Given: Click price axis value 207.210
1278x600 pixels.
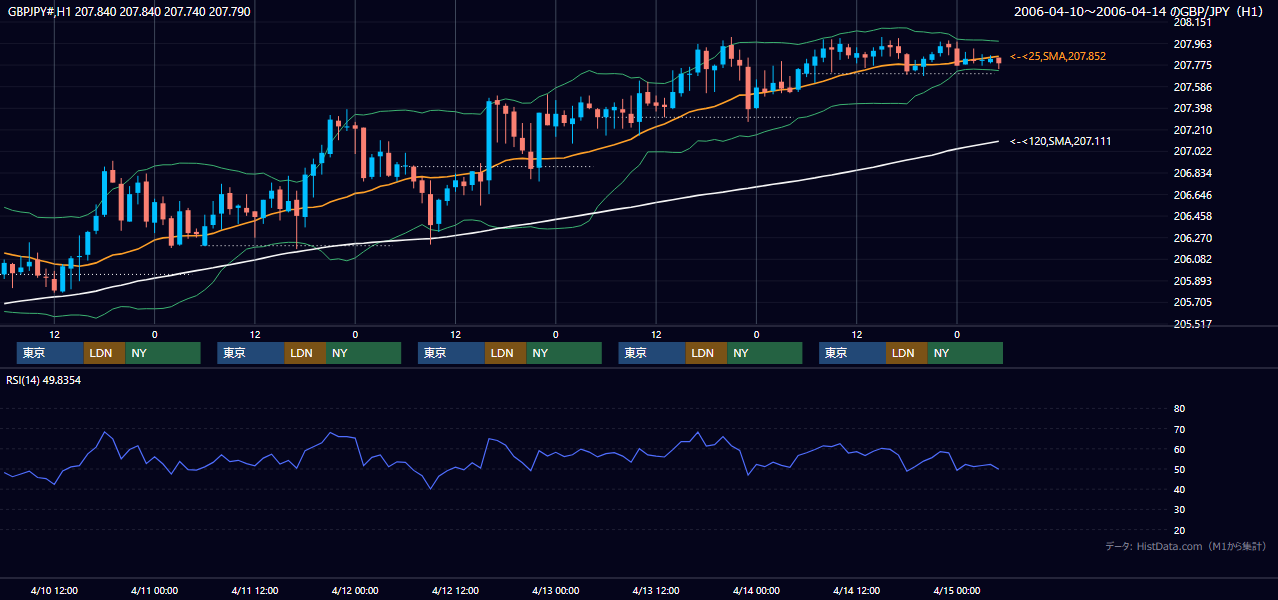Looking at the screenshot, I should 1192,130.
